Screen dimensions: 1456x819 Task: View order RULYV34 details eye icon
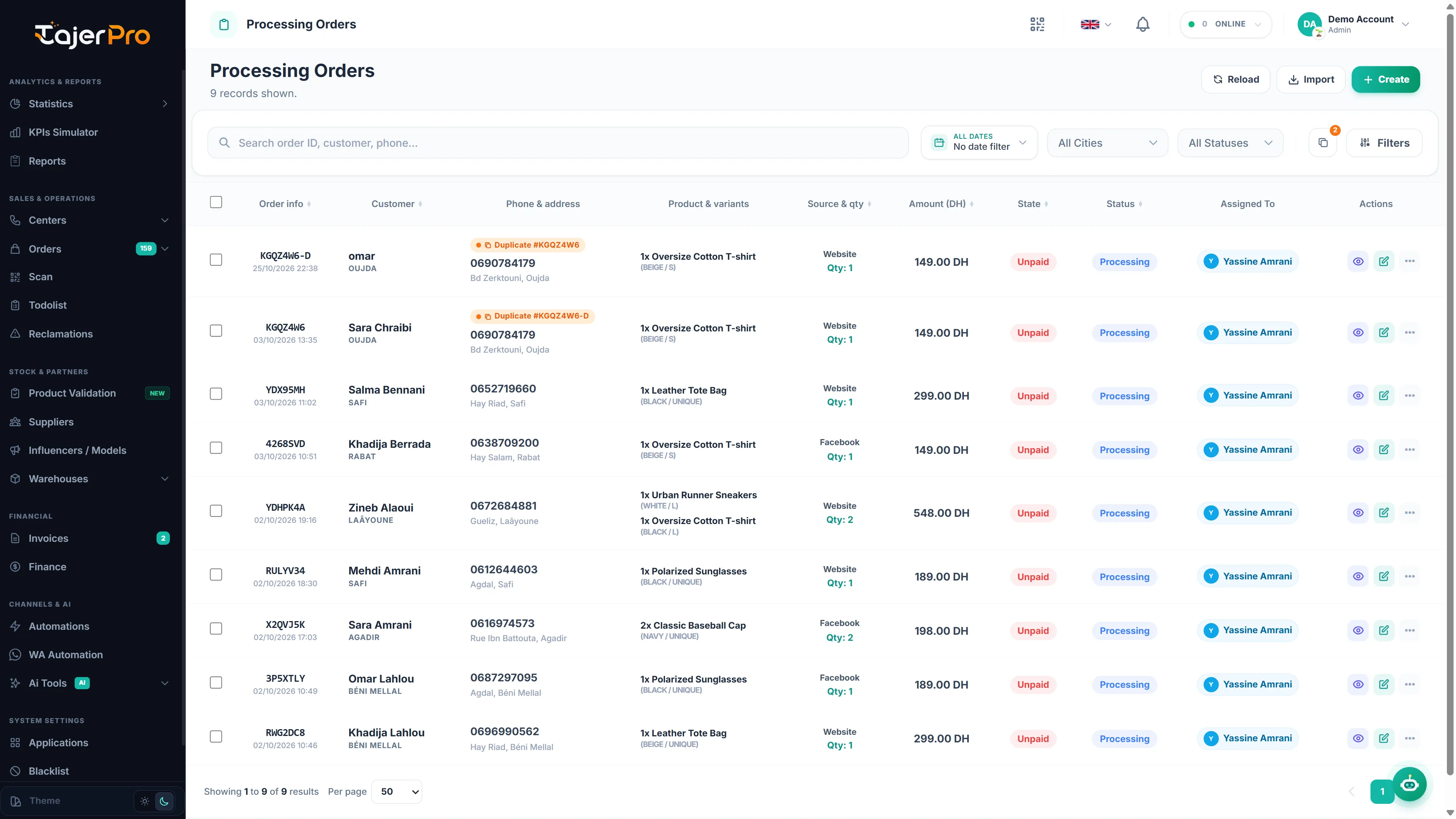point(1358,576)
